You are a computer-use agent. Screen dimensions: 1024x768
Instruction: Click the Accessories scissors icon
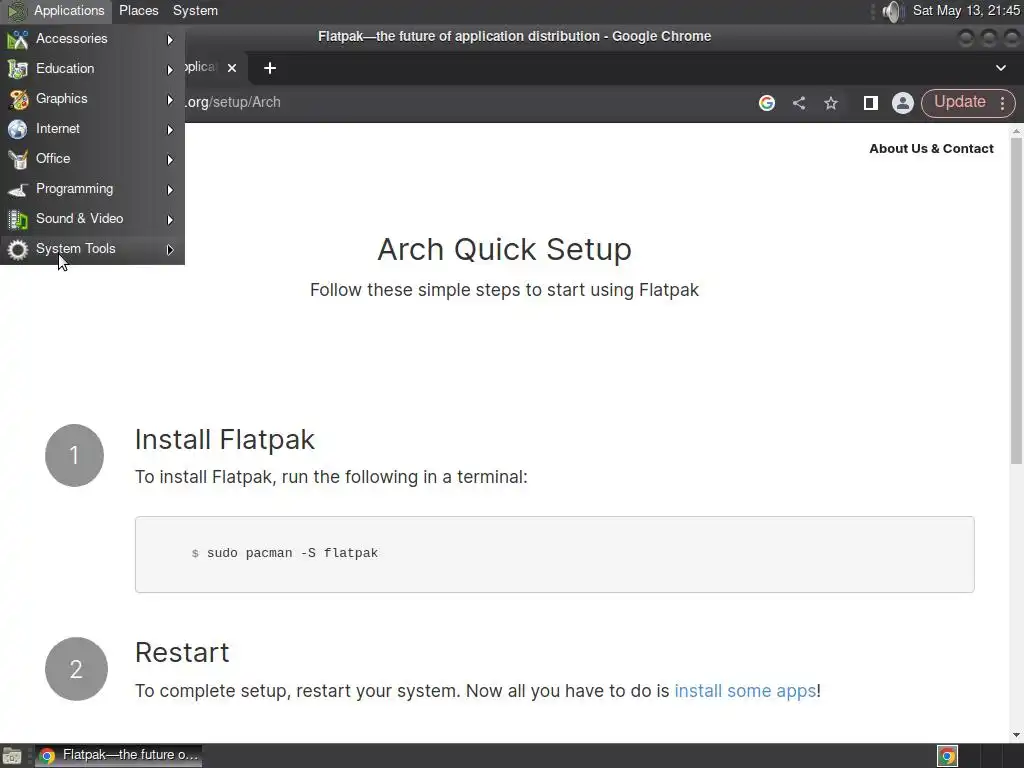tap(18, 39)
